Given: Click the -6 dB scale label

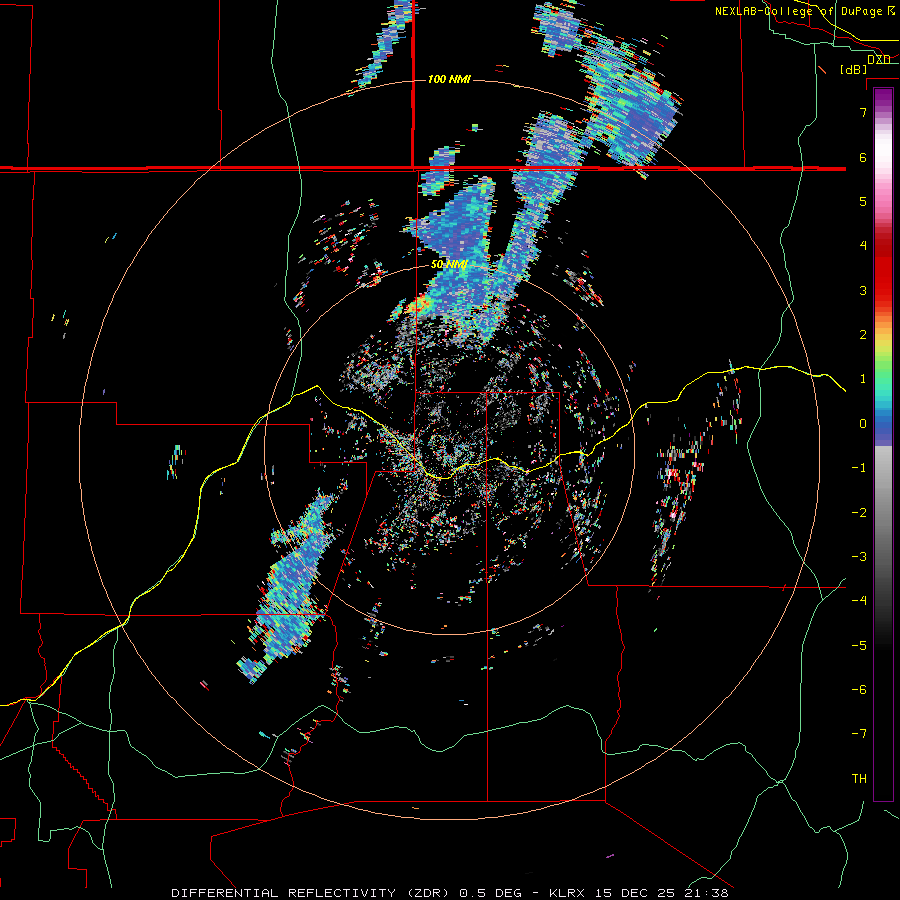Looking at the screenshot, I should 859,689.
